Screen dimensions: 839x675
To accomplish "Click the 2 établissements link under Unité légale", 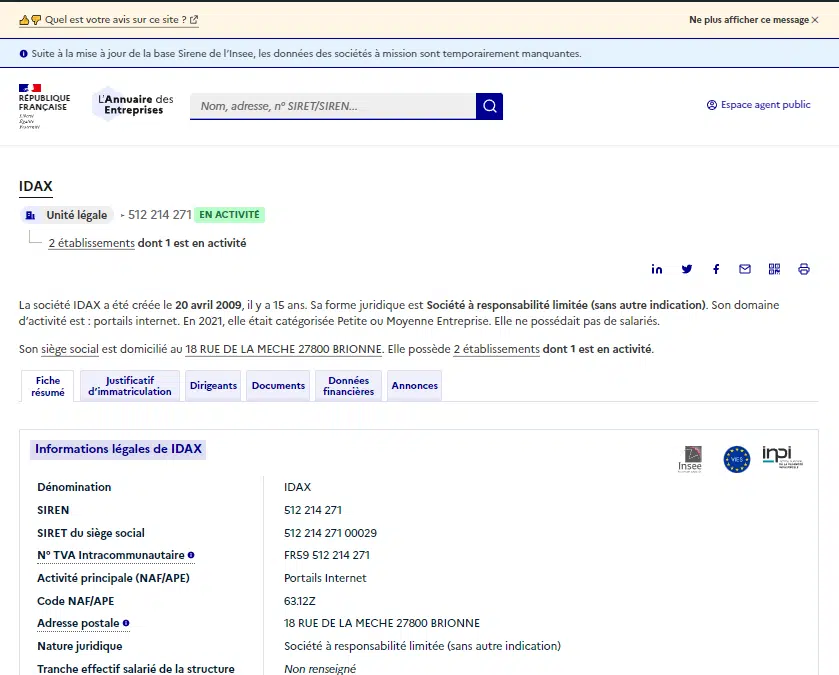I will click(91, 243).
